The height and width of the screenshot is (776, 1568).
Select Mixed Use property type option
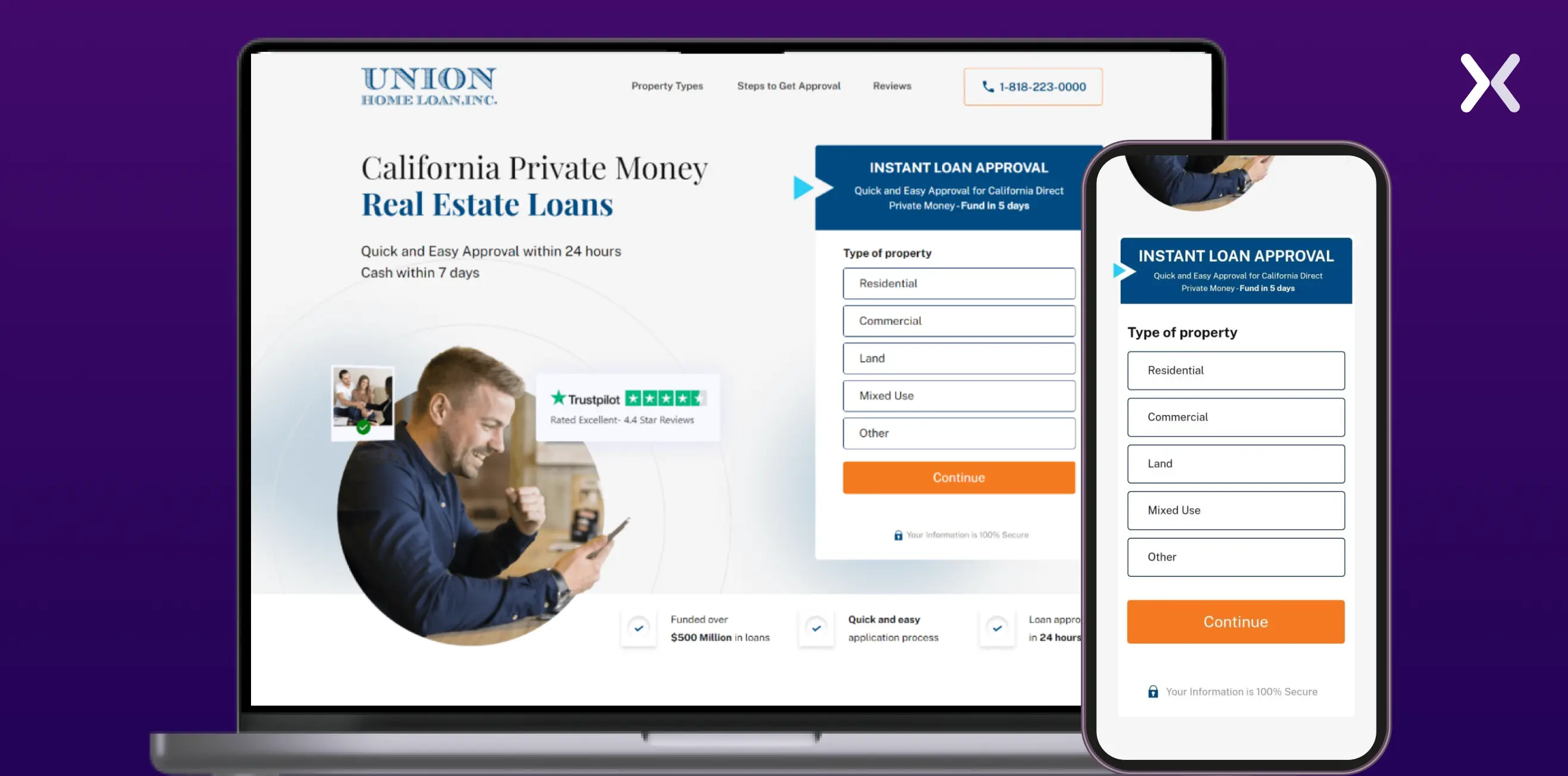tap(958, 395)
